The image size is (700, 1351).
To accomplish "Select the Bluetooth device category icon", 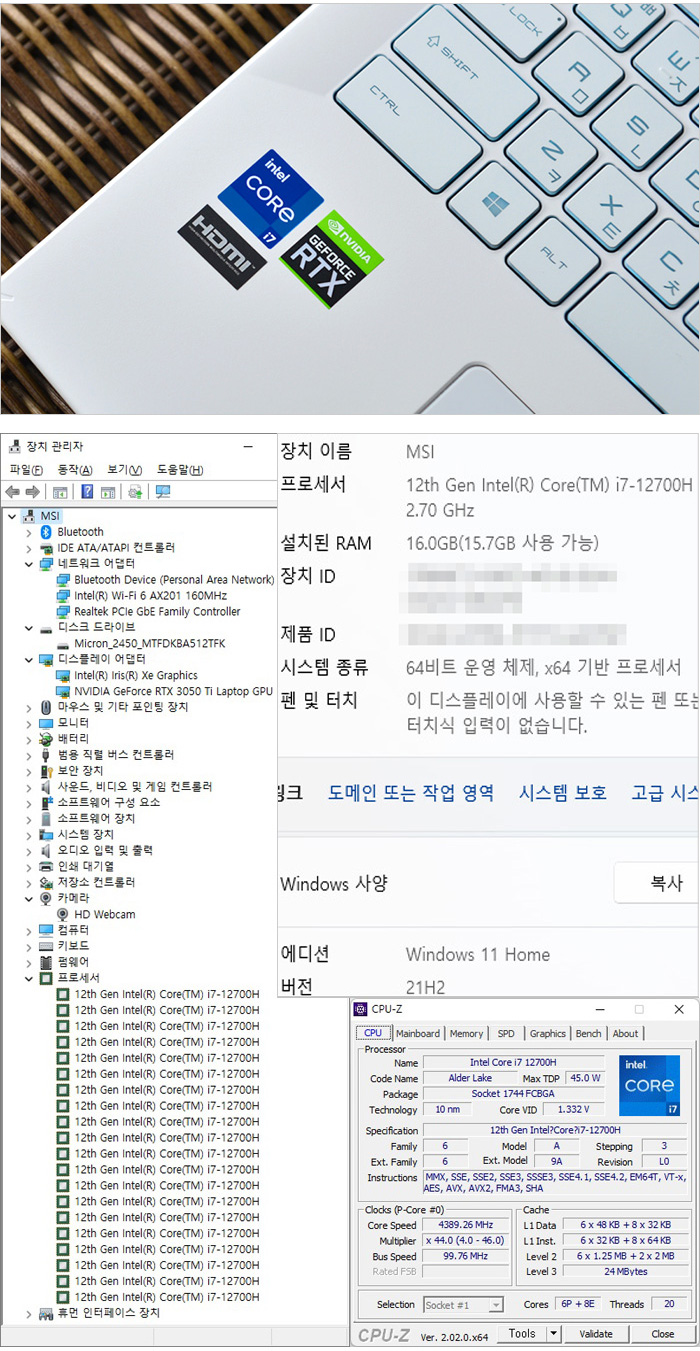I will click(x=46, y=532).
